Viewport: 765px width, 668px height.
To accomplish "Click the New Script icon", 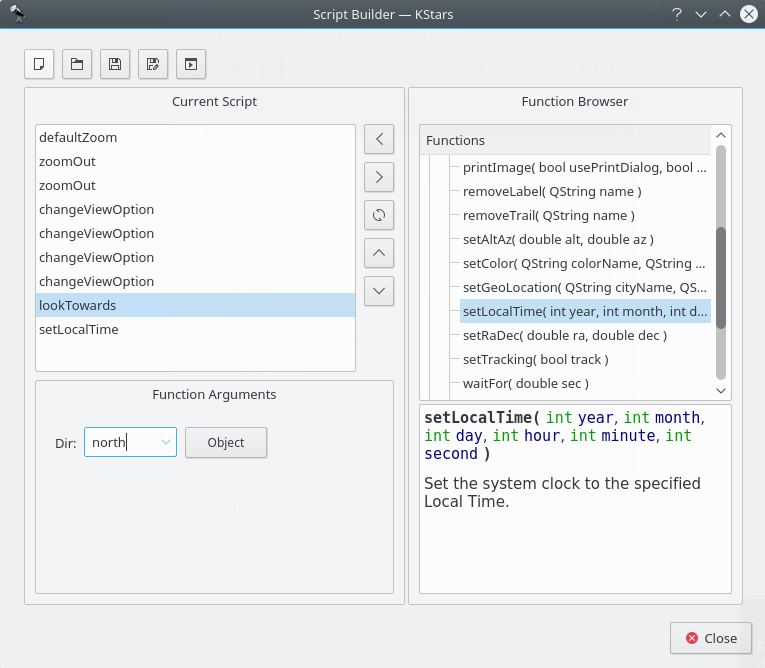I will point(39,64).
